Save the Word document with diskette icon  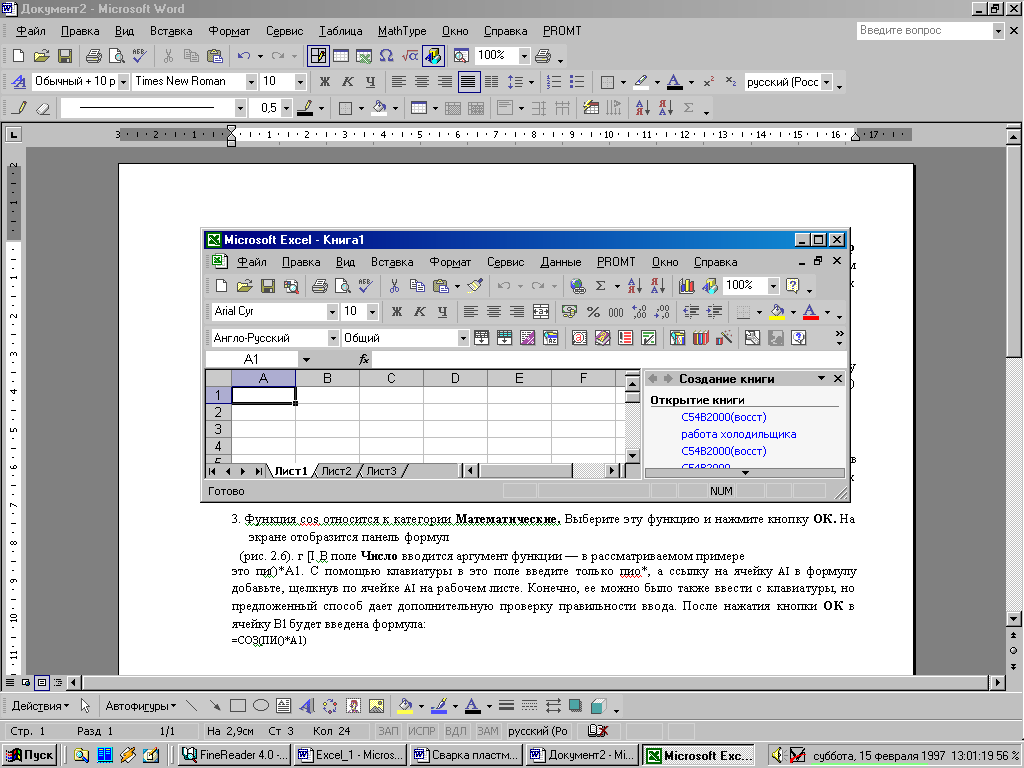pyautogui.click(x=65, y=56)
